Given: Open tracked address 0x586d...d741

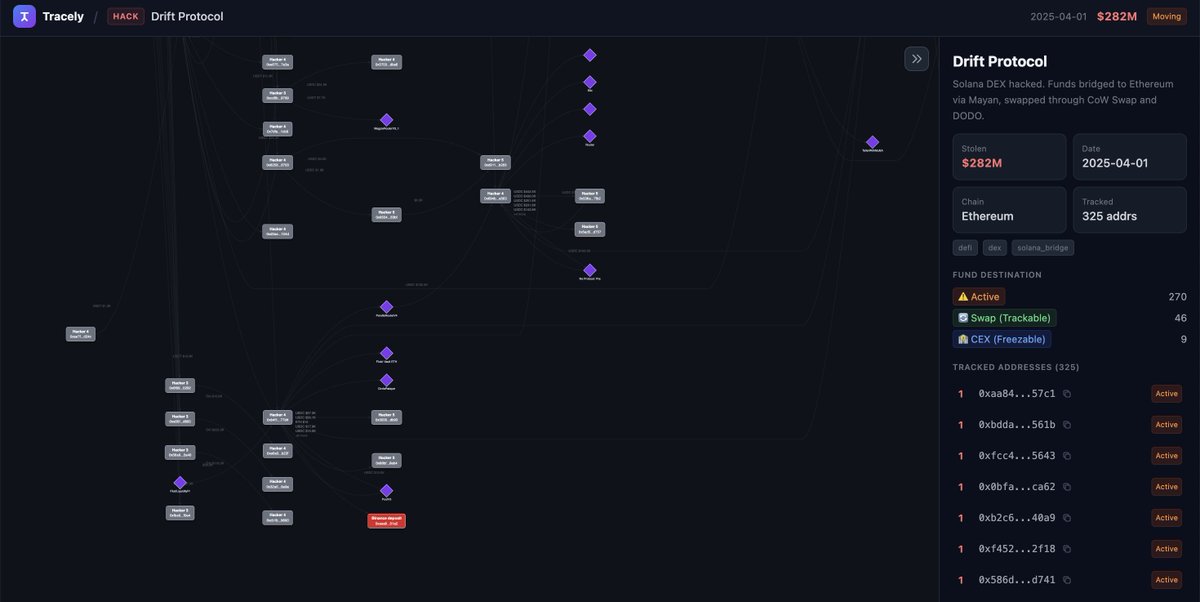Looking at the screenshot, I should pos(1016,580).
